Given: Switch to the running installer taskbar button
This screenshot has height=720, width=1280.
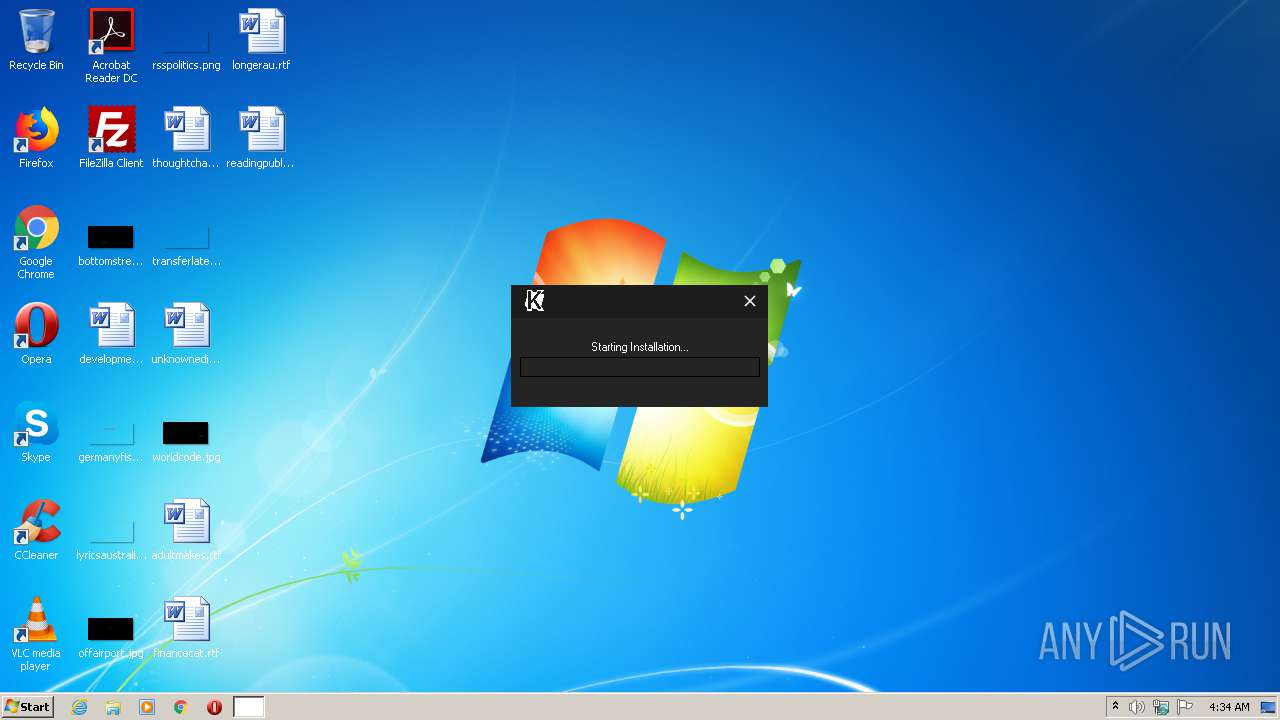Looking at the screenshot, I should pyautogui.click(x=249, y=707).
